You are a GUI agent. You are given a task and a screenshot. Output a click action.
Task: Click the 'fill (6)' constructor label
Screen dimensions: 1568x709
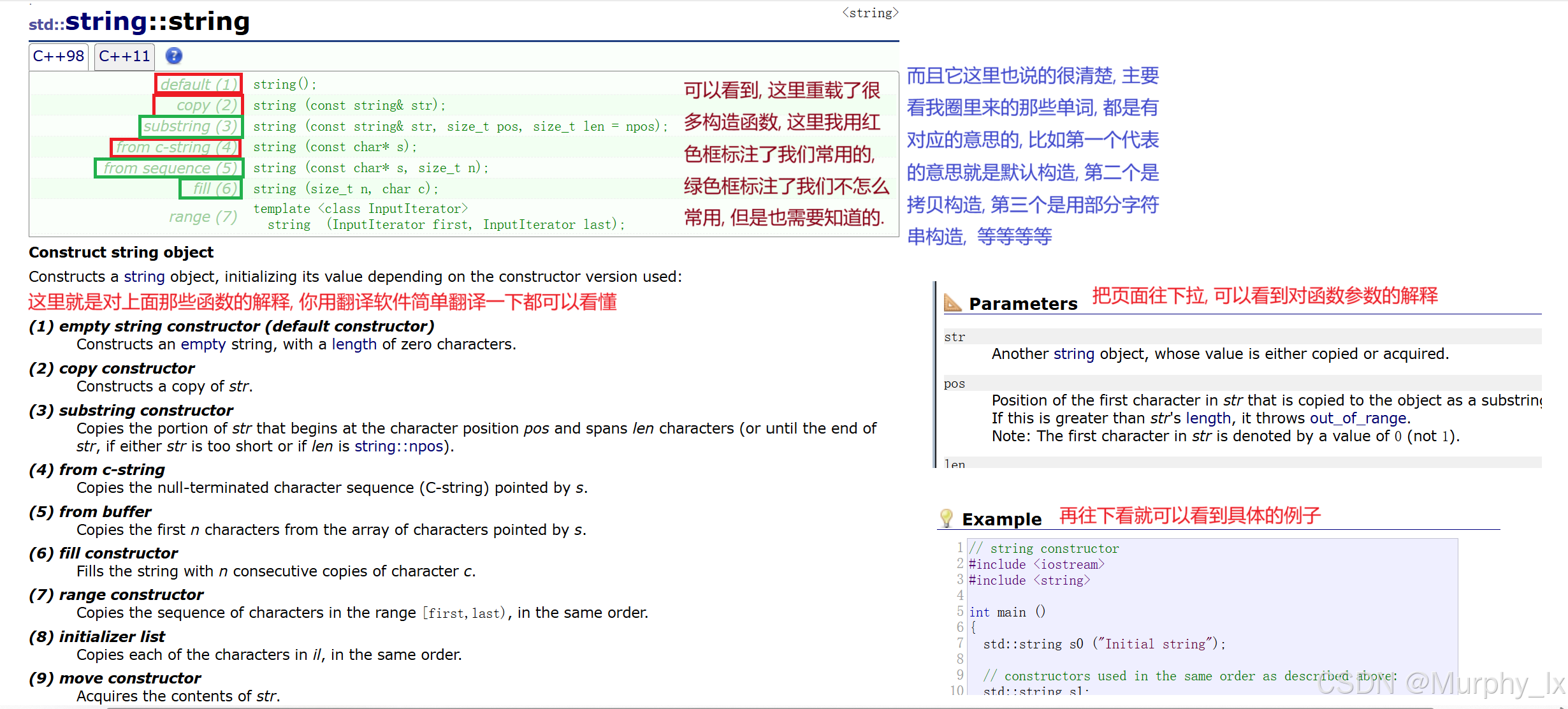pos(215,189)
